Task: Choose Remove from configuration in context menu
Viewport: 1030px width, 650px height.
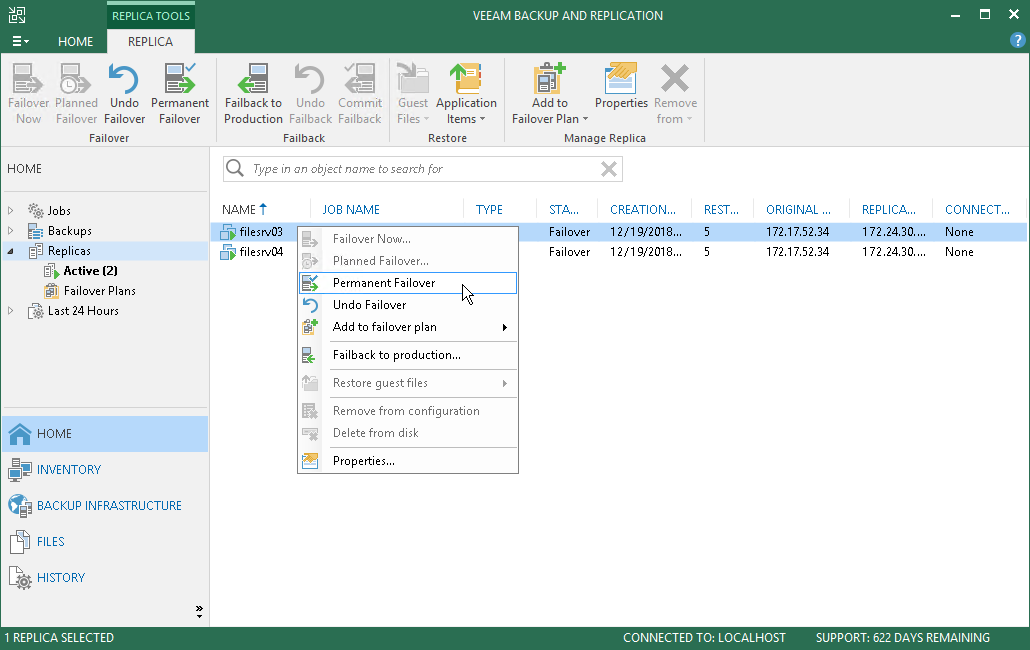Action: pyautogui.click(x=408, y=411)
